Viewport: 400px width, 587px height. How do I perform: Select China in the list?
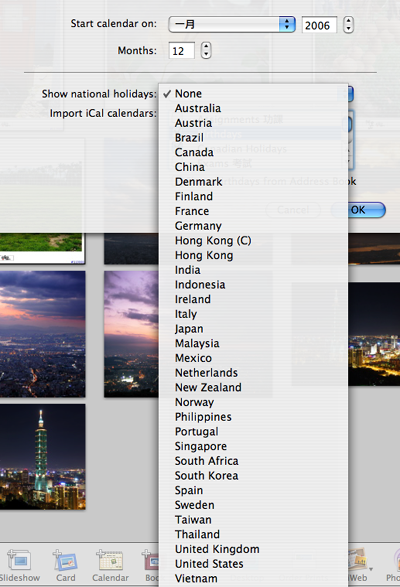click(254, 167)
